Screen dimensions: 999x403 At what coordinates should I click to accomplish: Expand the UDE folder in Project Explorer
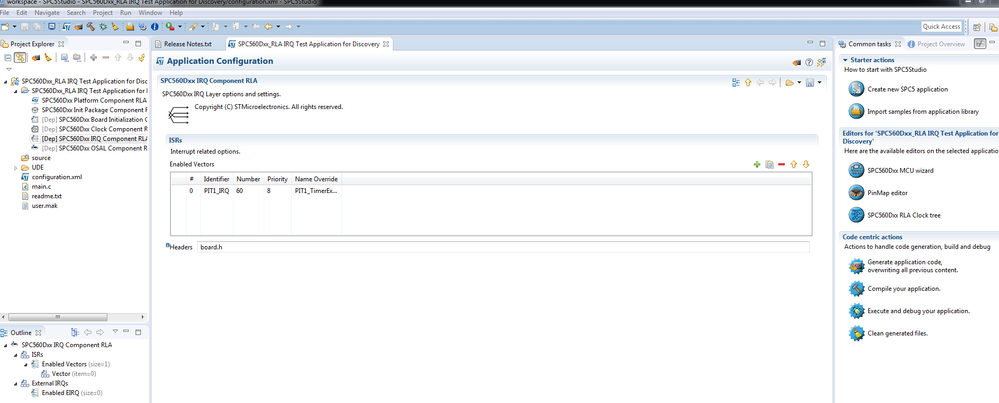[16, 167]
